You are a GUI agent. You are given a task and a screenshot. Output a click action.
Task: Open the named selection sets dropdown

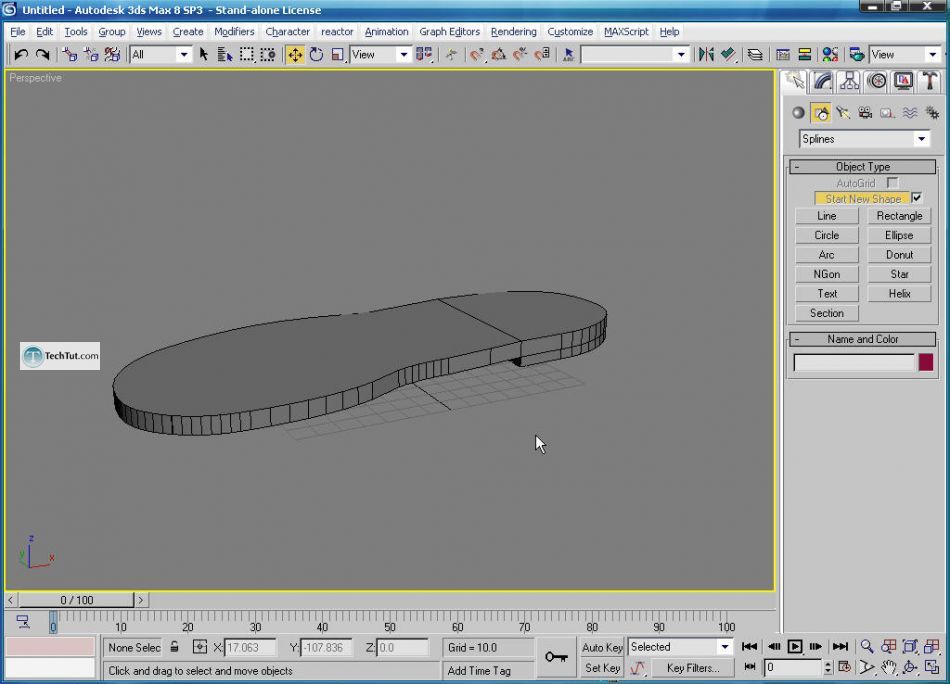(x=634, y=55)
